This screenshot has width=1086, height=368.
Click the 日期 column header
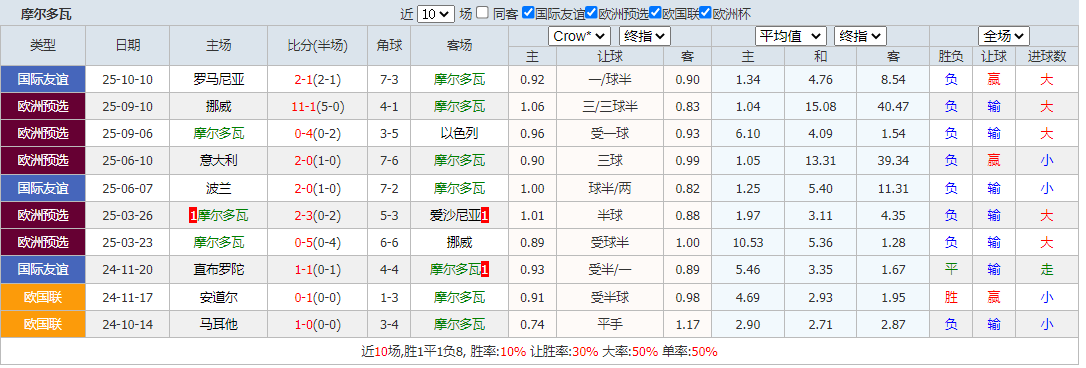[x=127, y=46]
